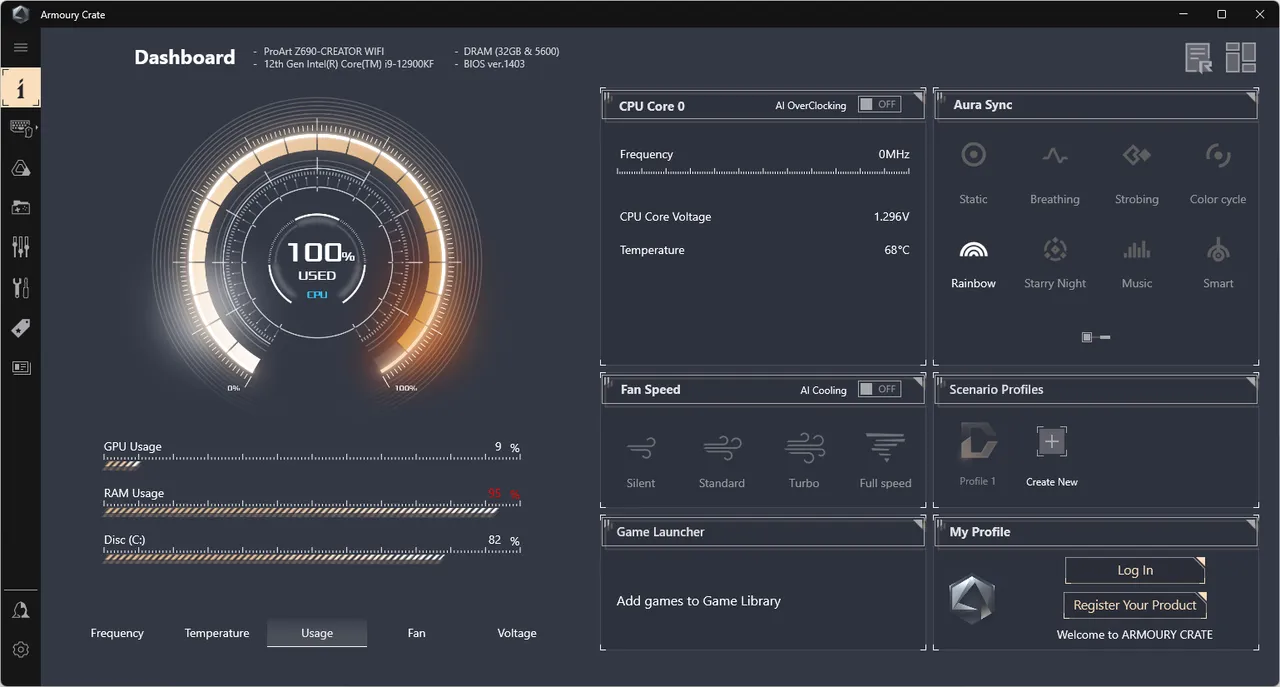This screenshot has width=1280, height=687.
Task: Choose the Full speed fan mode
Action: pos(885,460)
